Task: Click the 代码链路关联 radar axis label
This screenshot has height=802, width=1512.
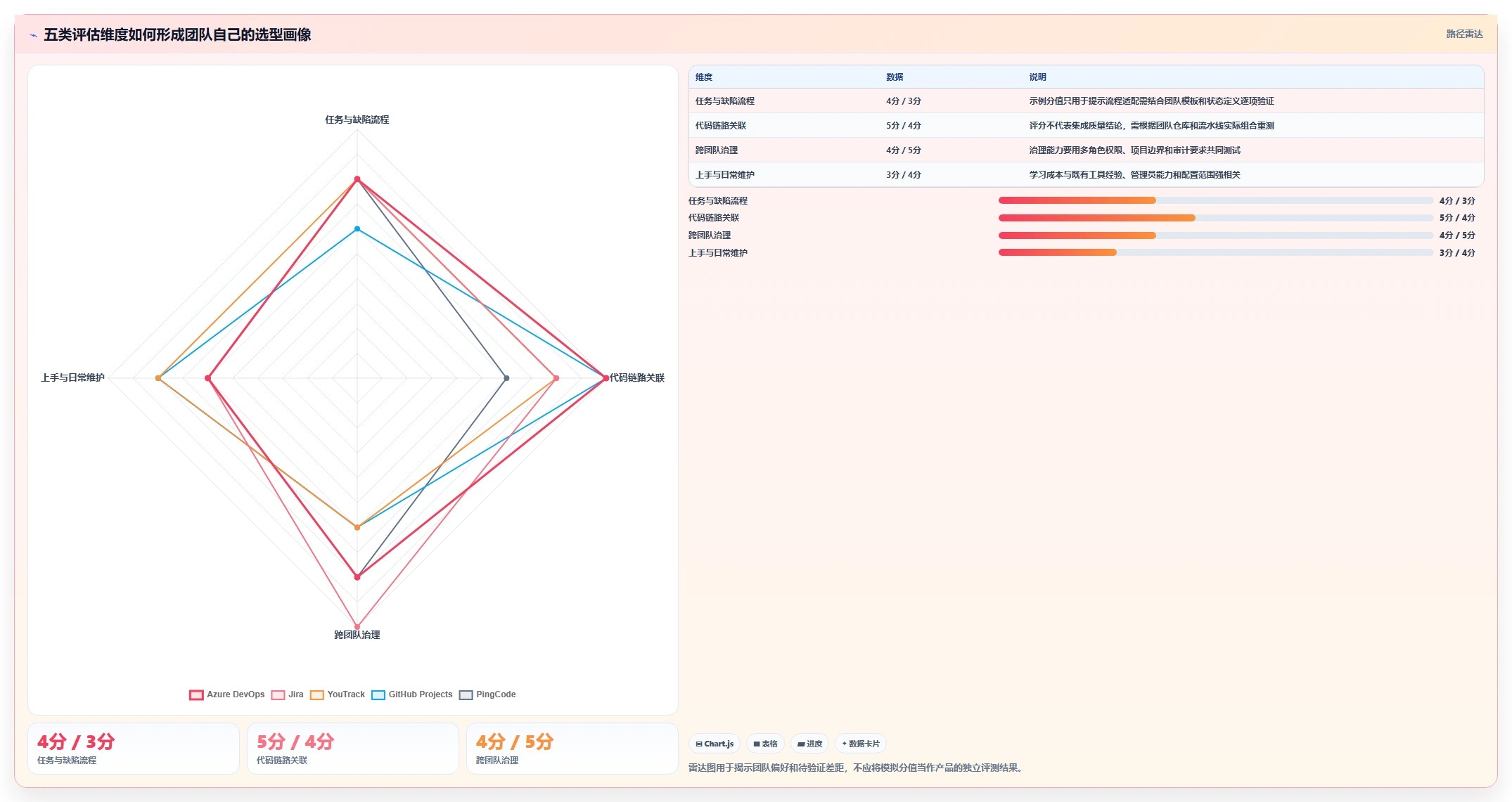Action: [x=636, y=377]
